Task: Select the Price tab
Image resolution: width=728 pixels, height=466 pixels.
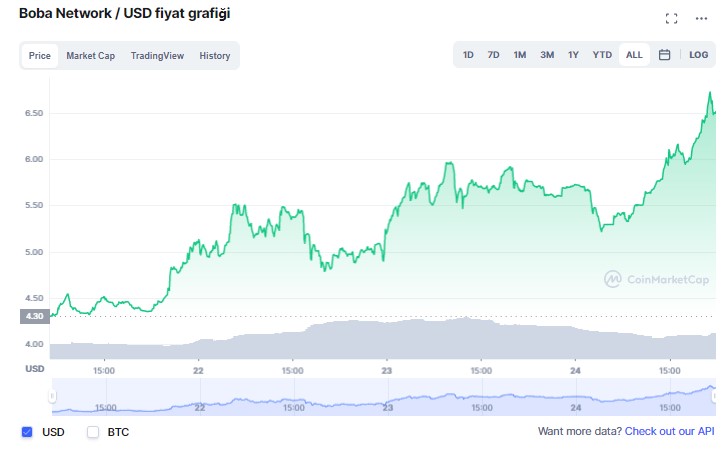Action: tap(39, 56)
